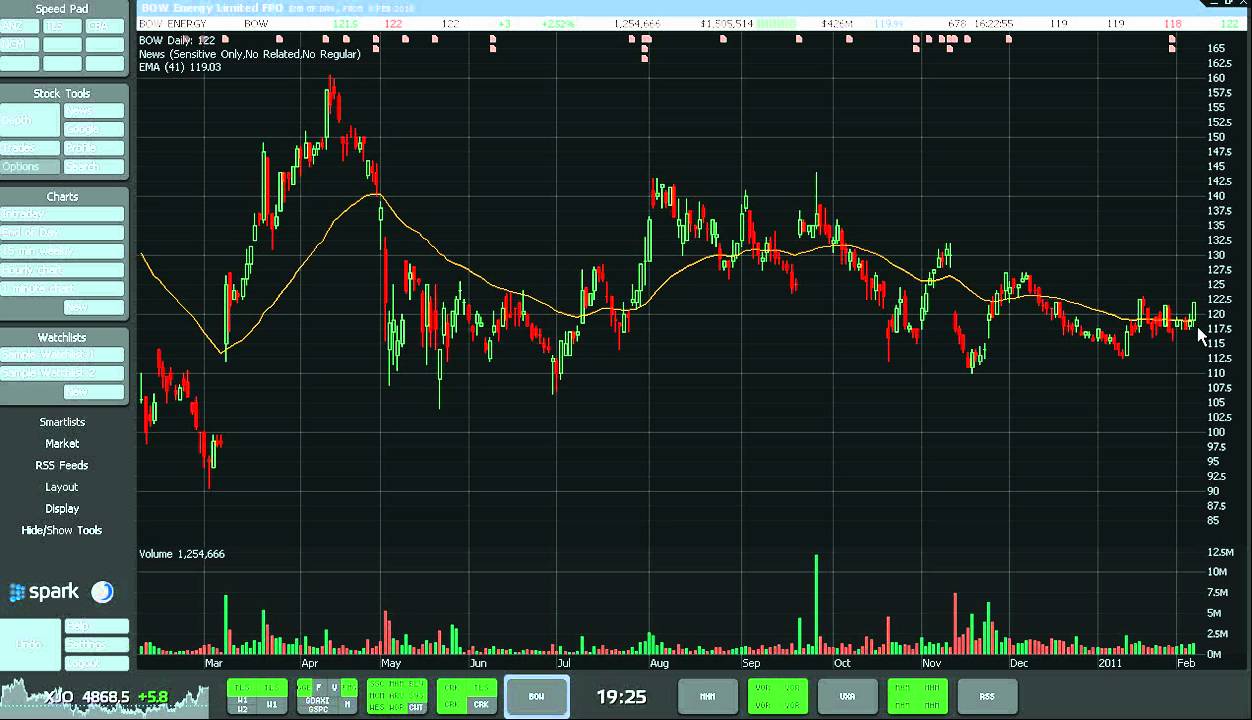Open the End of Day chart

click(62, 233)
